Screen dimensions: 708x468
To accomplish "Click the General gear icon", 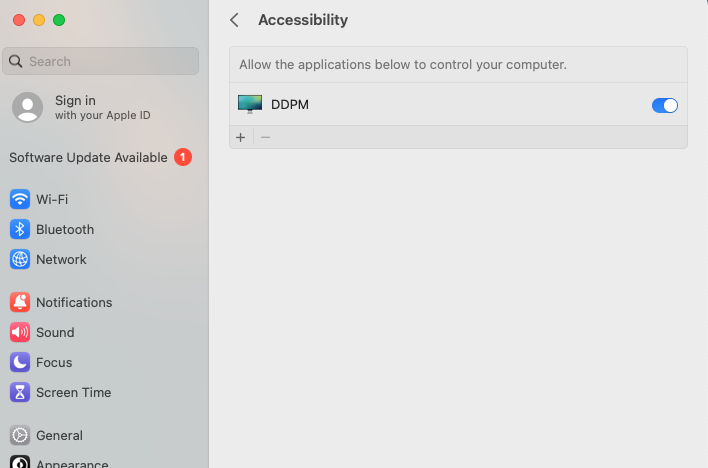I will [20, 435].
